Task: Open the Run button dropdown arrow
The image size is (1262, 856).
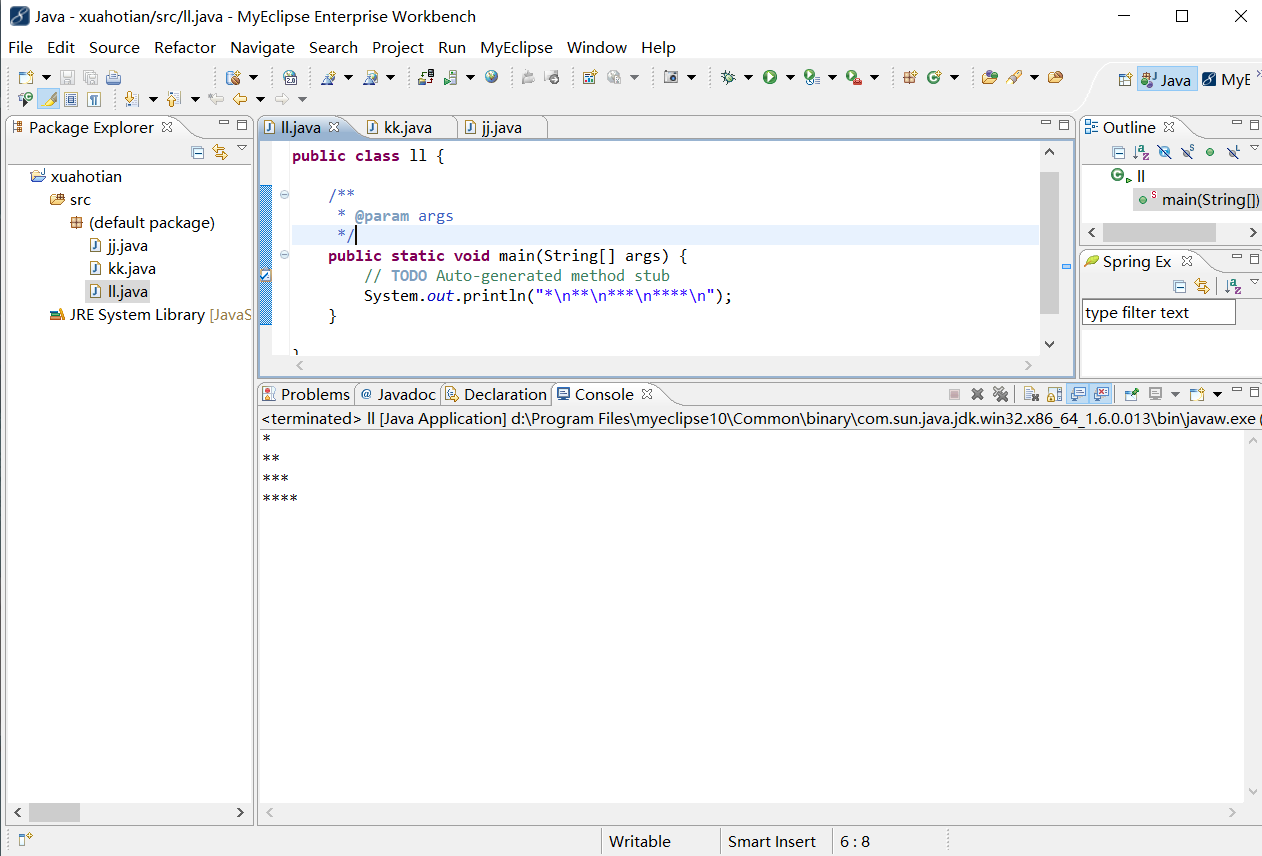Action: (x=789, y=77)
